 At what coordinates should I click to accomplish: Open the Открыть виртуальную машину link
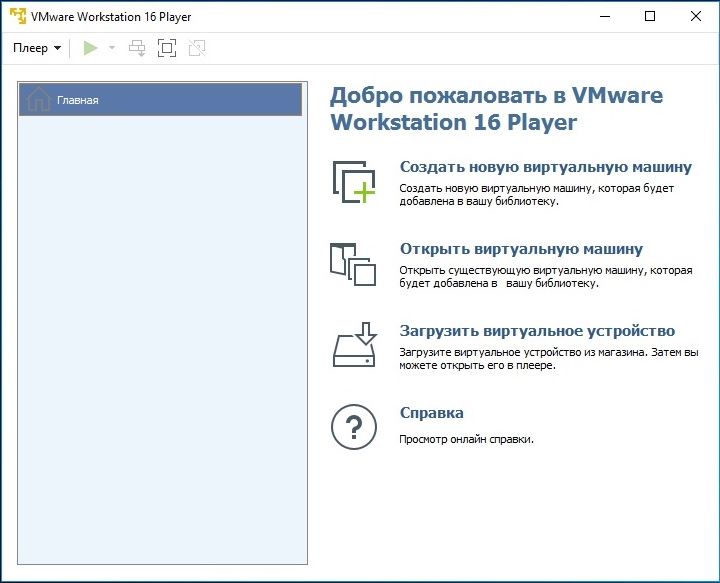521,249
